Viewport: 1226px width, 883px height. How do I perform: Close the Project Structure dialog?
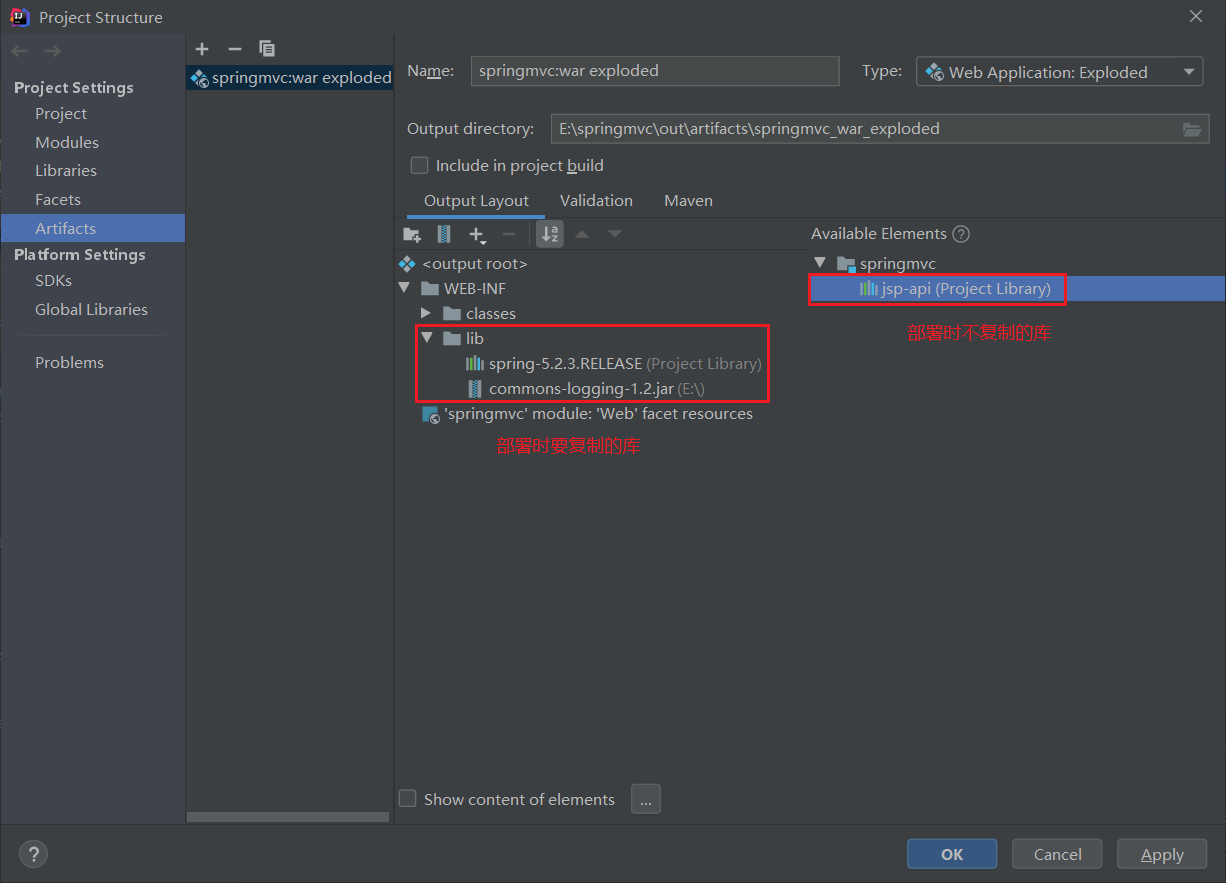1195,16
